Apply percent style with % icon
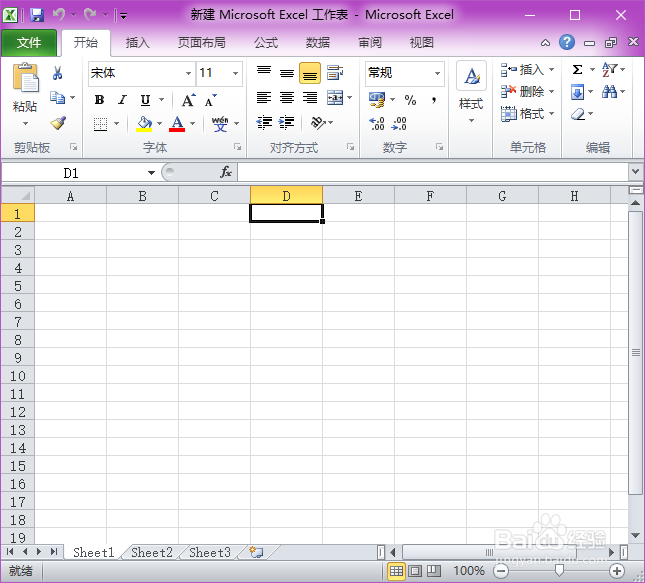Screen dimensions: 645x583 pos(410,100)
